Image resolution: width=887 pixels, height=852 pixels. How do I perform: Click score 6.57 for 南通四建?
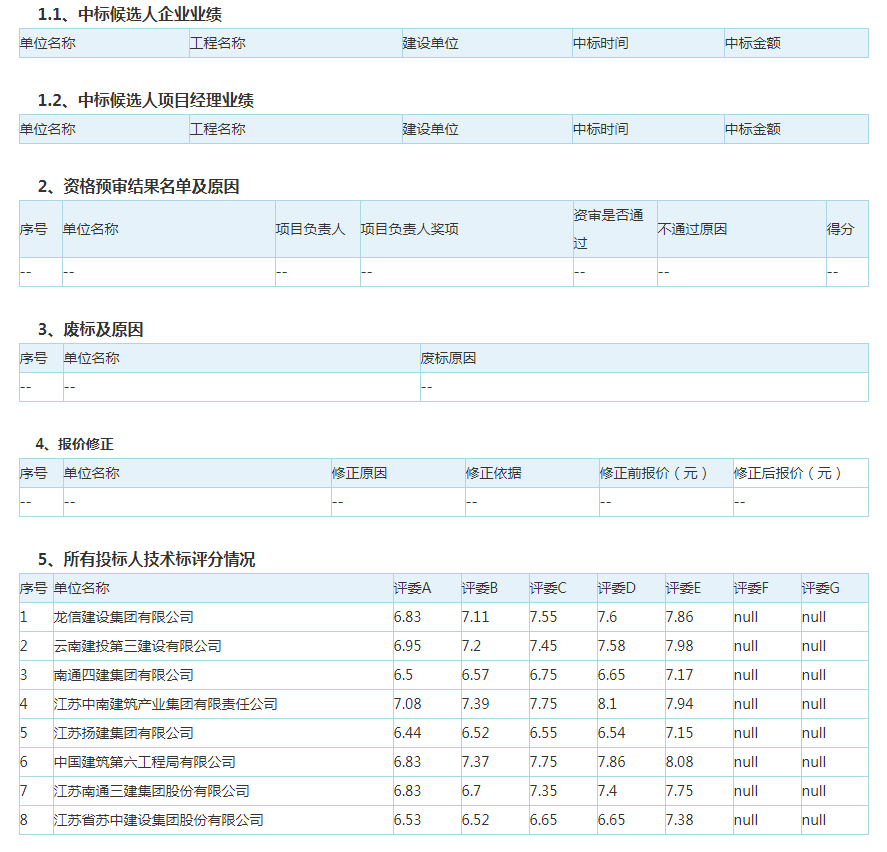point(475,675)
